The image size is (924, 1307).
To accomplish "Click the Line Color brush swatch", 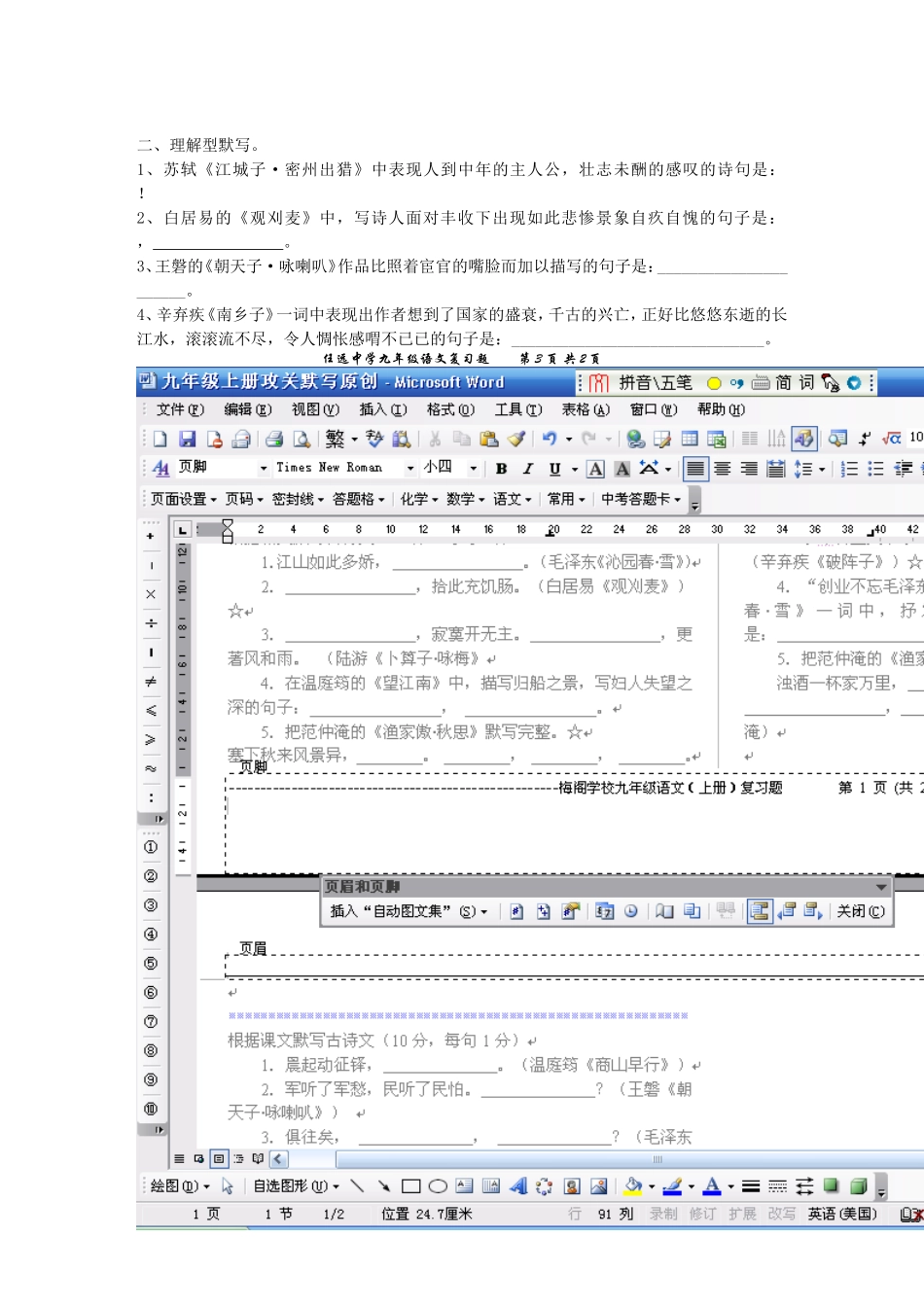I will [672, 1185].
